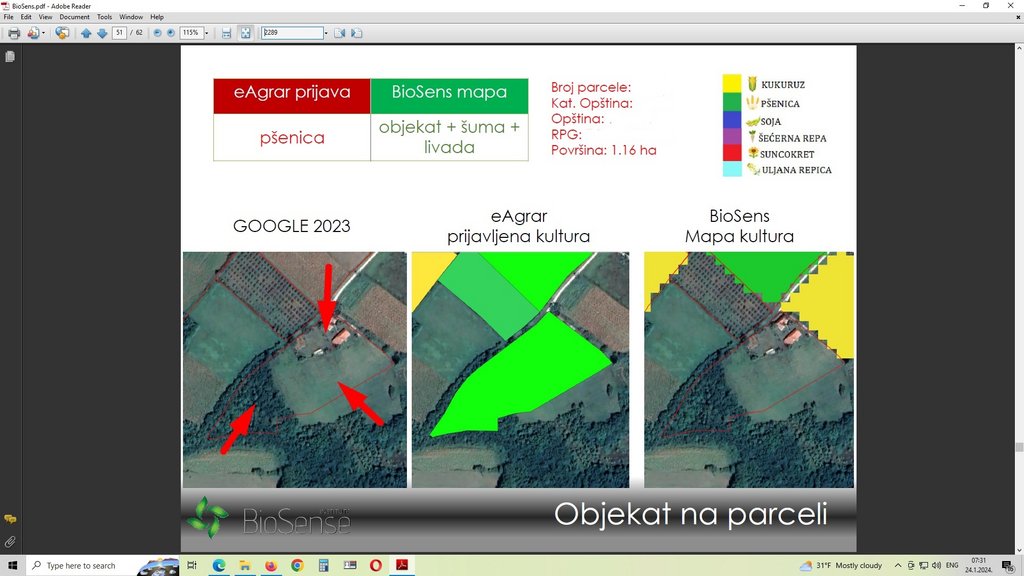This screenshot has width=1024, height=576.
Task: Open the Pages panel in left sidebar
Action: [x=10, y=57]
